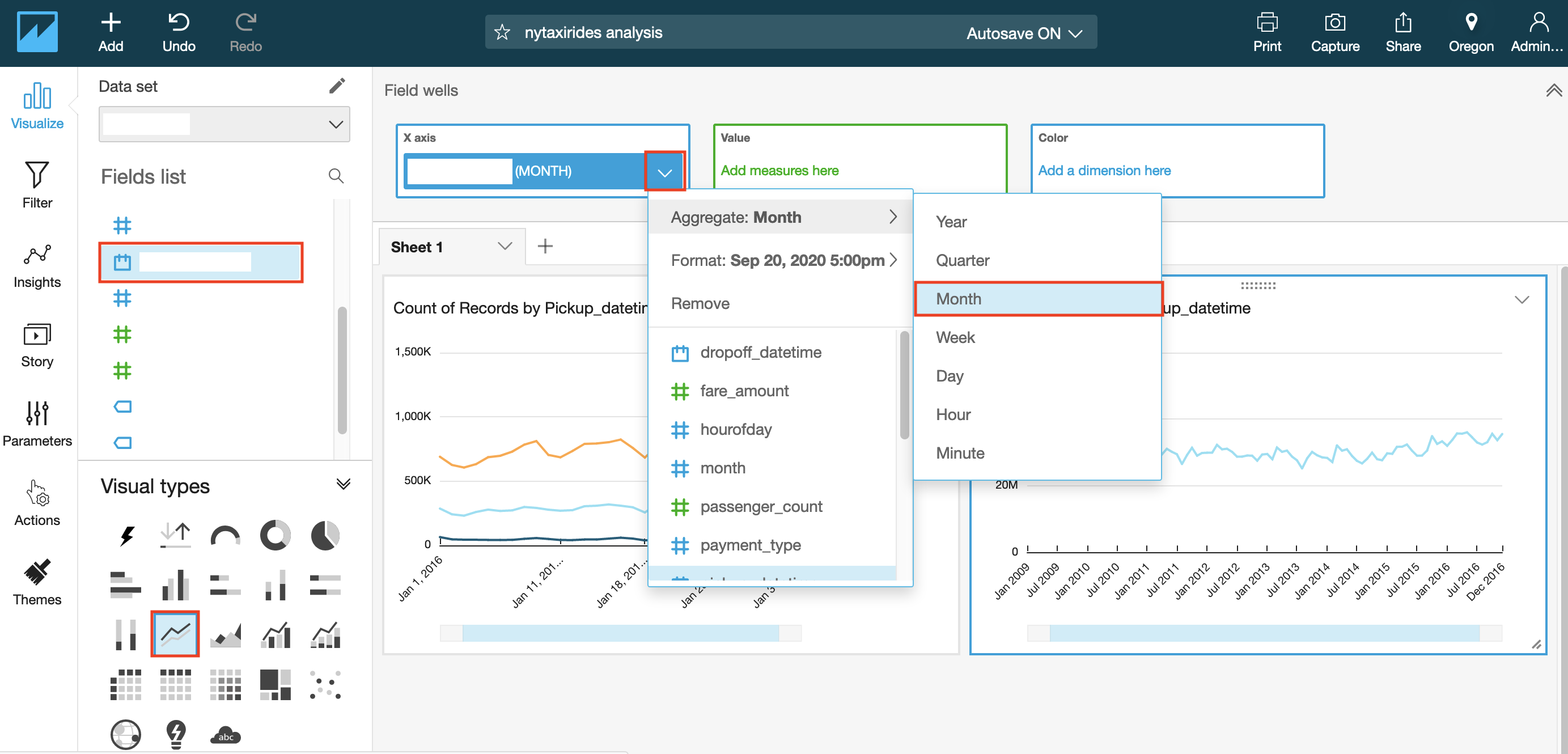
Task: Select the gauge chart visual type
Action: click(x=225, y=535)
